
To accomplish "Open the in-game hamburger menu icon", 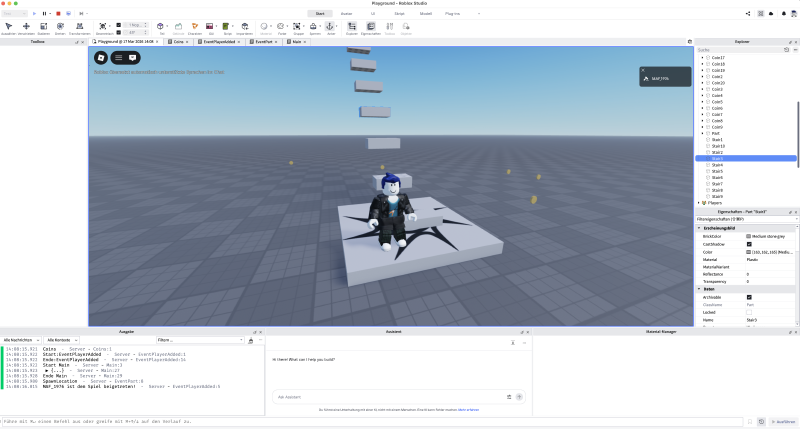I will 118,58.
